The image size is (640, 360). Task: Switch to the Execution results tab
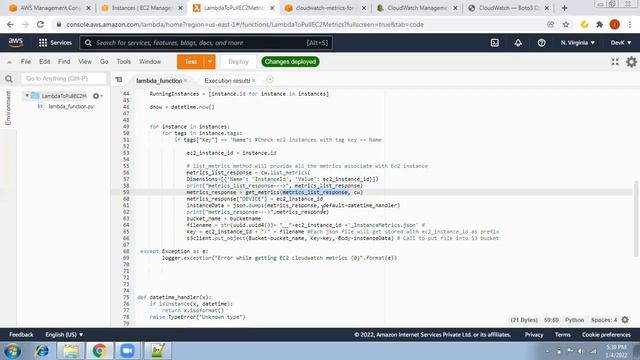click(227, 80)
